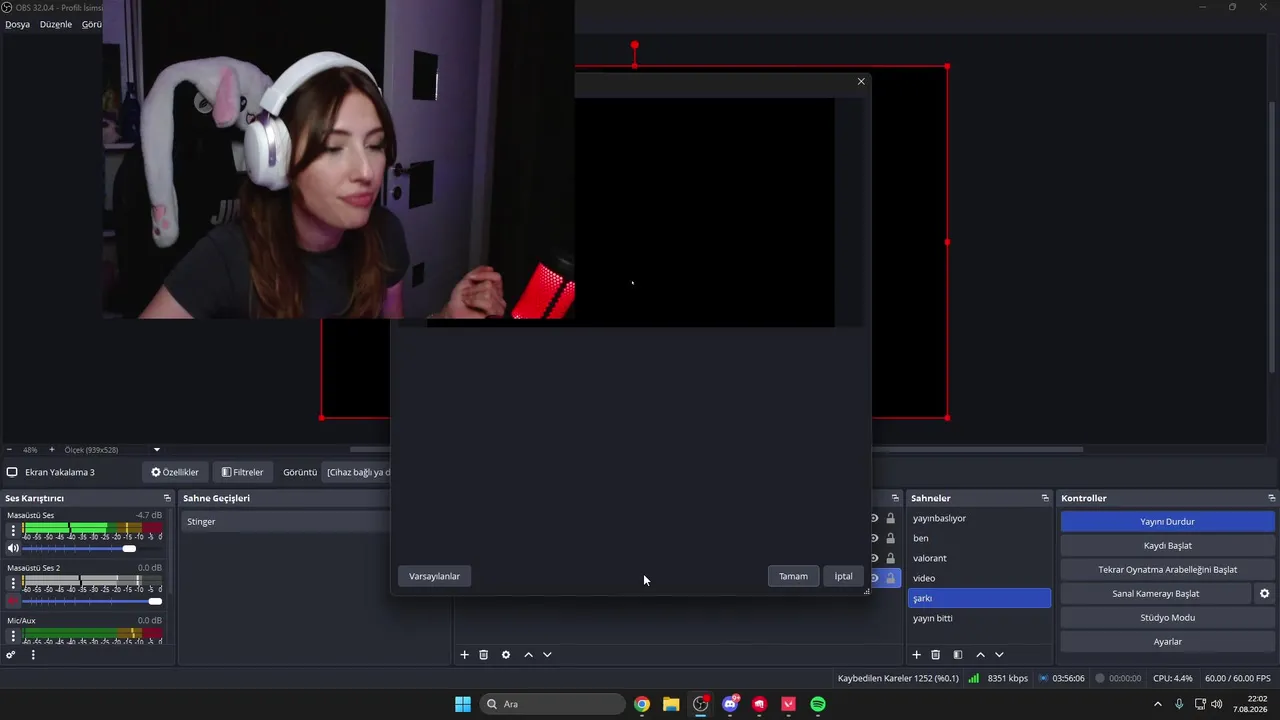This screenshot has height=720, width=1280.
Task: Toggle lock on the highlighted source row
Action: [891, 578]
